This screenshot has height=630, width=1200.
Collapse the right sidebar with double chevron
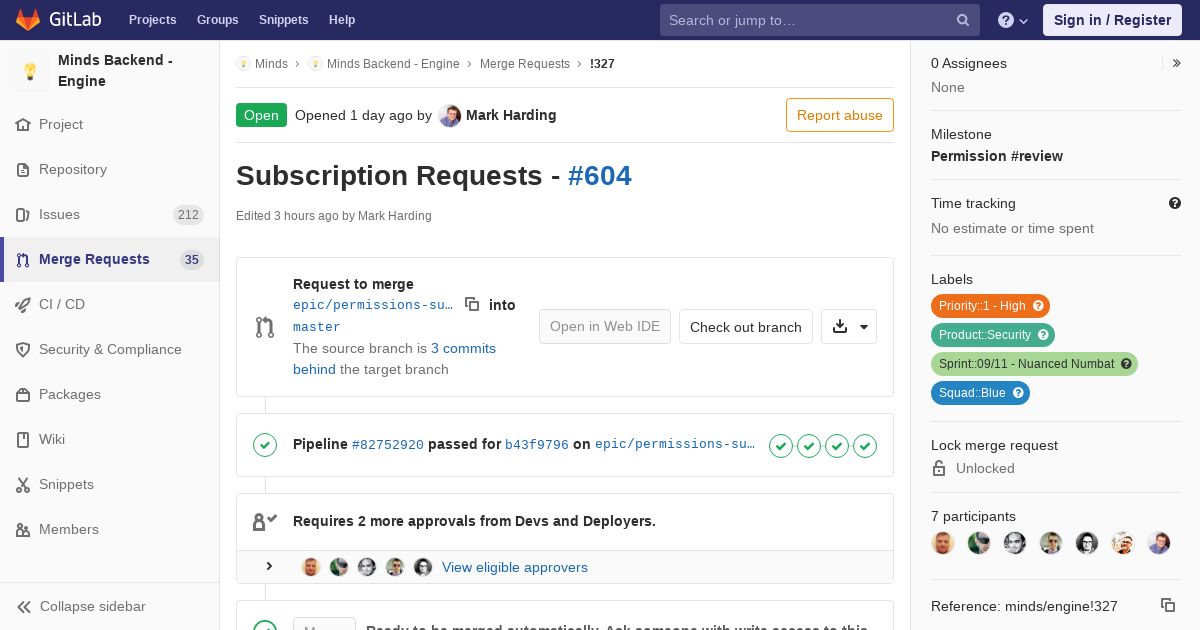(x=1176, y=63)
